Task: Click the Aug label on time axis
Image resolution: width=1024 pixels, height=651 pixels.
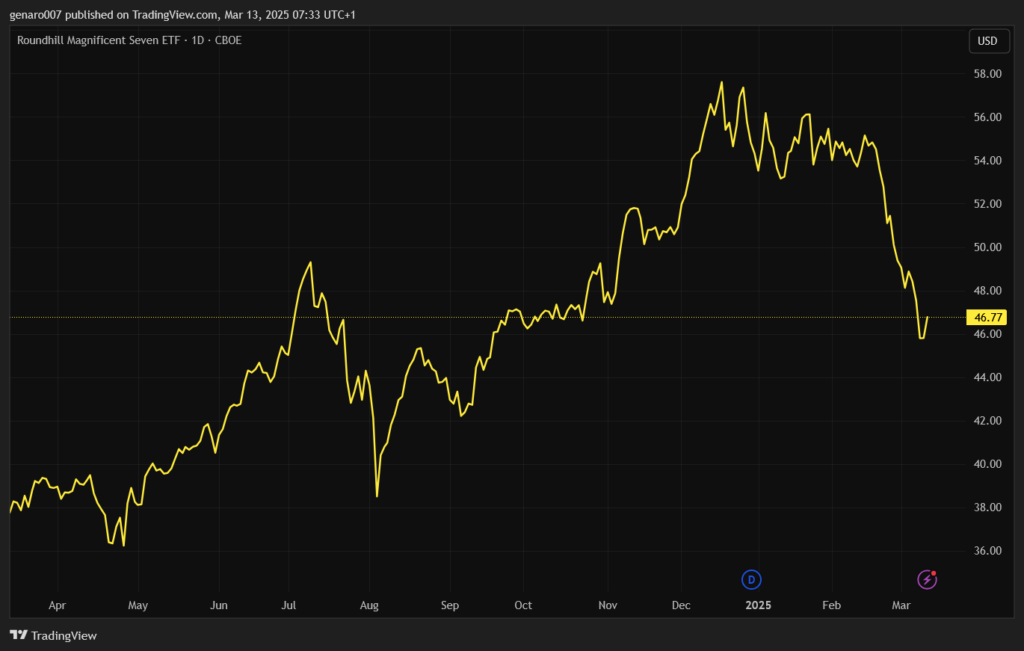Action: click(369, 606)
